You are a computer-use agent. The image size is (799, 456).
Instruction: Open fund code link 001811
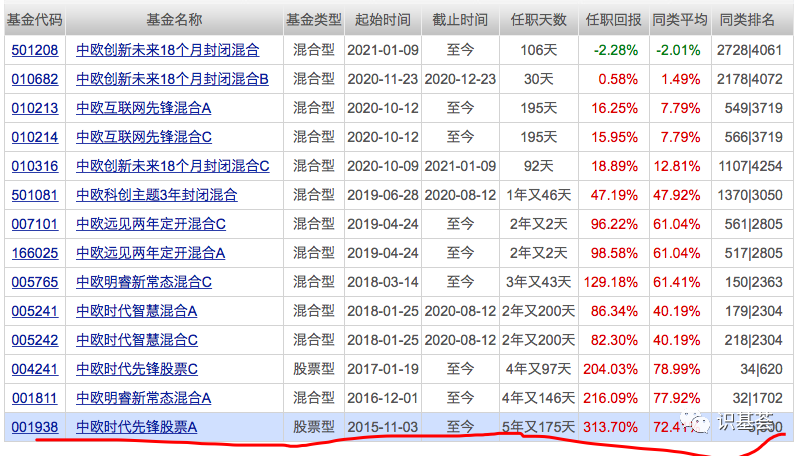[35, 398]
